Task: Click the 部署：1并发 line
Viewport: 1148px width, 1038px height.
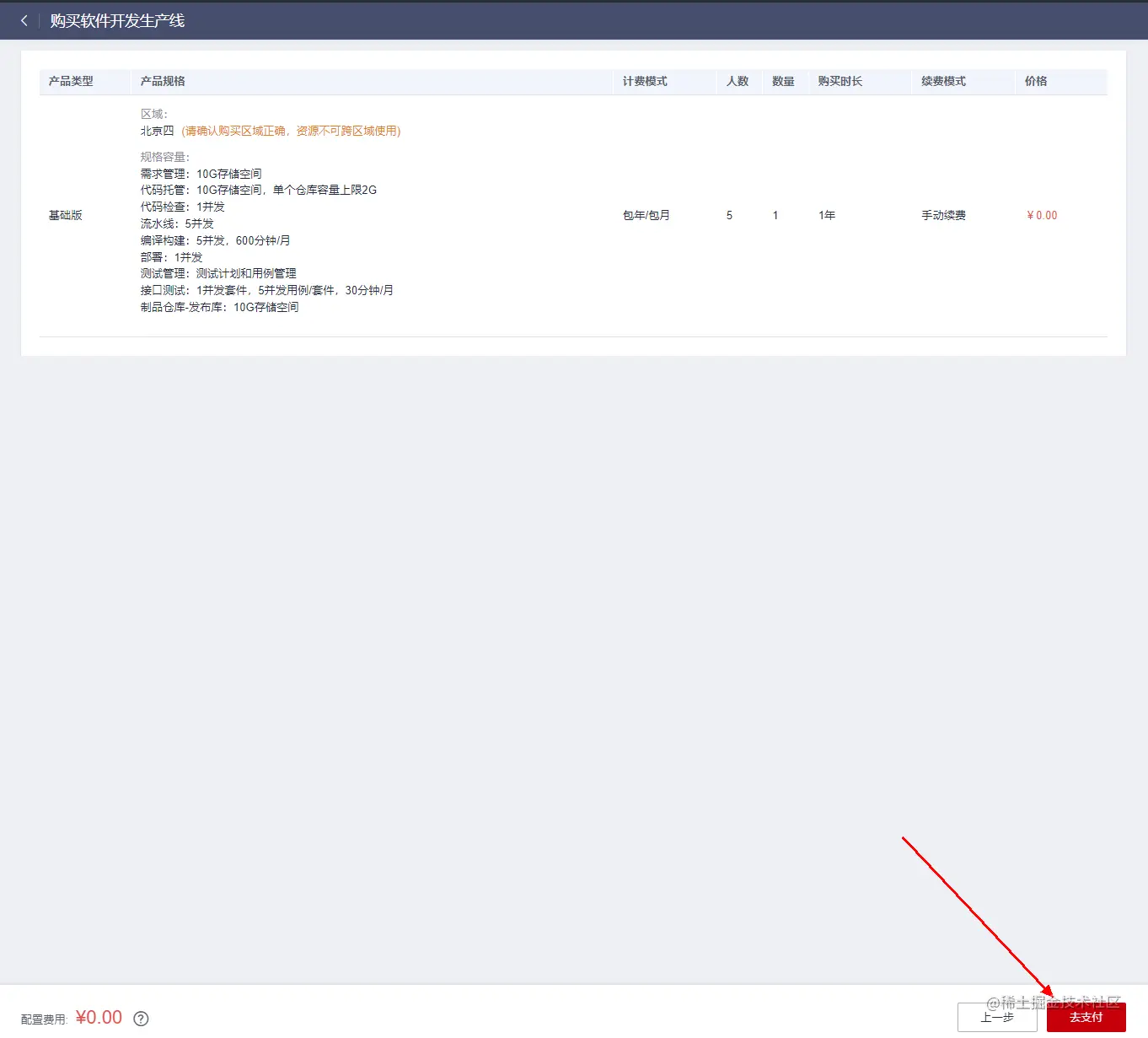Action: (x=171, y=257)
